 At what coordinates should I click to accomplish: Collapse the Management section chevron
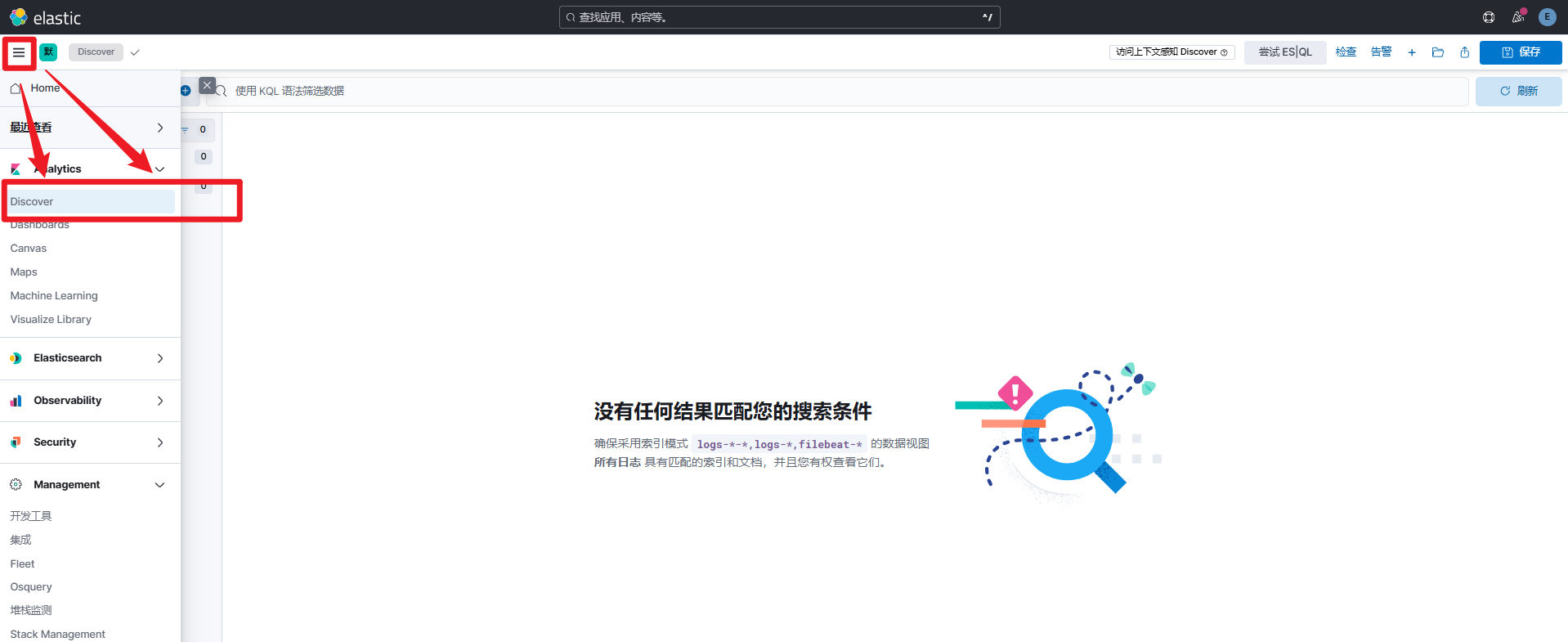pos(160,485)
